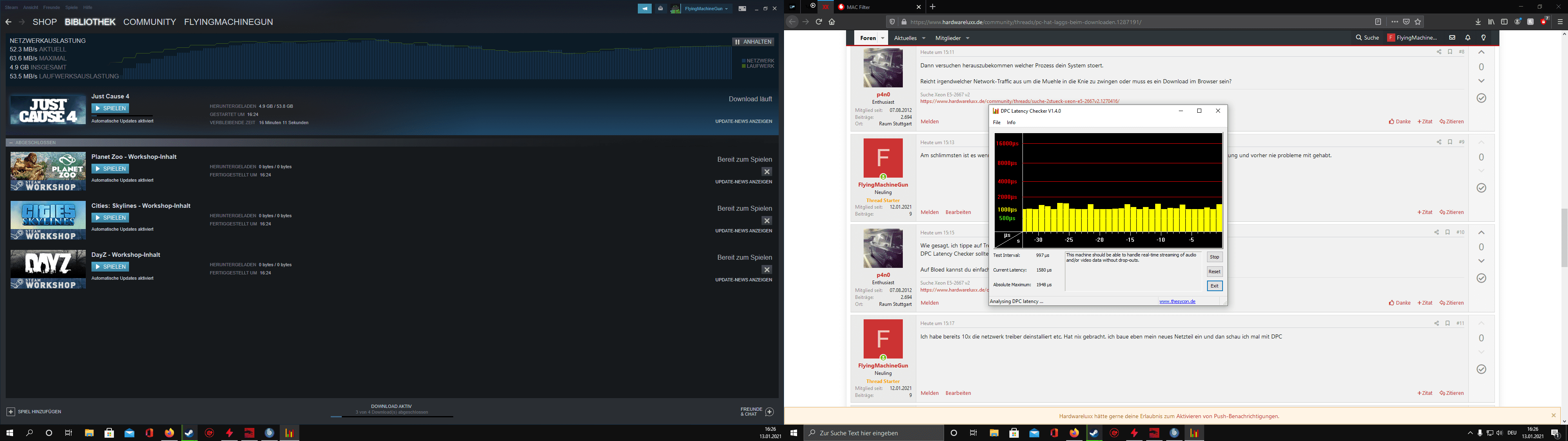This screenshot has width=1568, height=441.
Task: Open FREUNDE & CHAT in Steam
Action: 757,412
